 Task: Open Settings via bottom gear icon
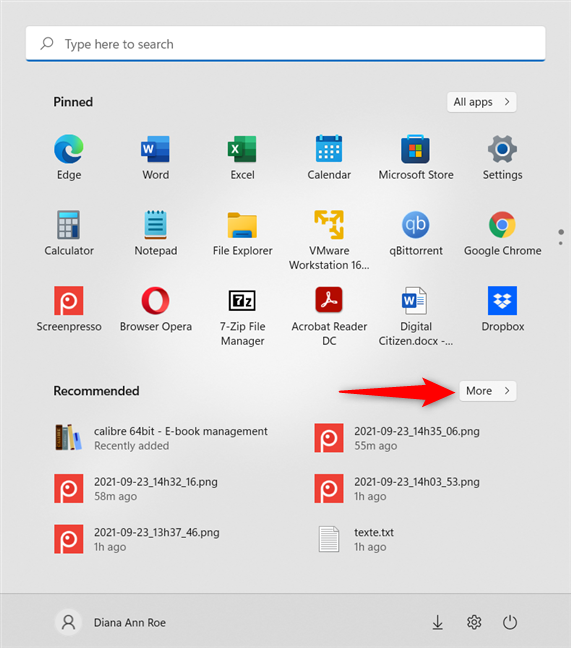pos(474,622)
